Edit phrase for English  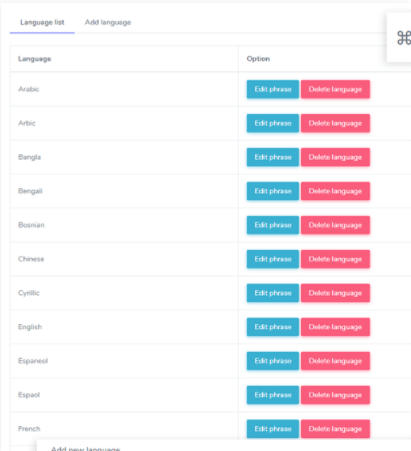pyautogui.click(x=273, y=327)
